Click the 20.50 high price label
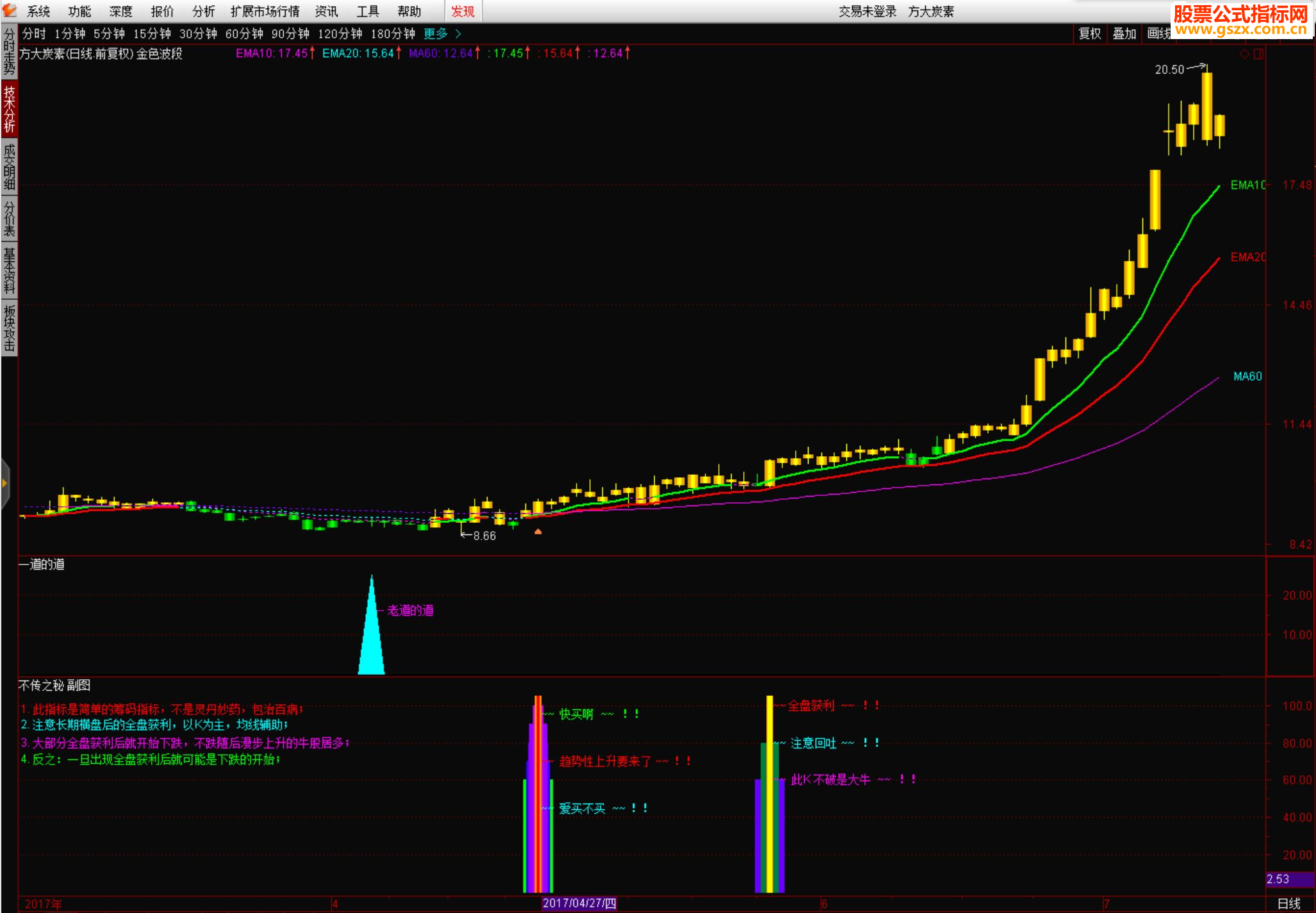This screenshot has width=1316, height=913. [x=1169, y=69]
